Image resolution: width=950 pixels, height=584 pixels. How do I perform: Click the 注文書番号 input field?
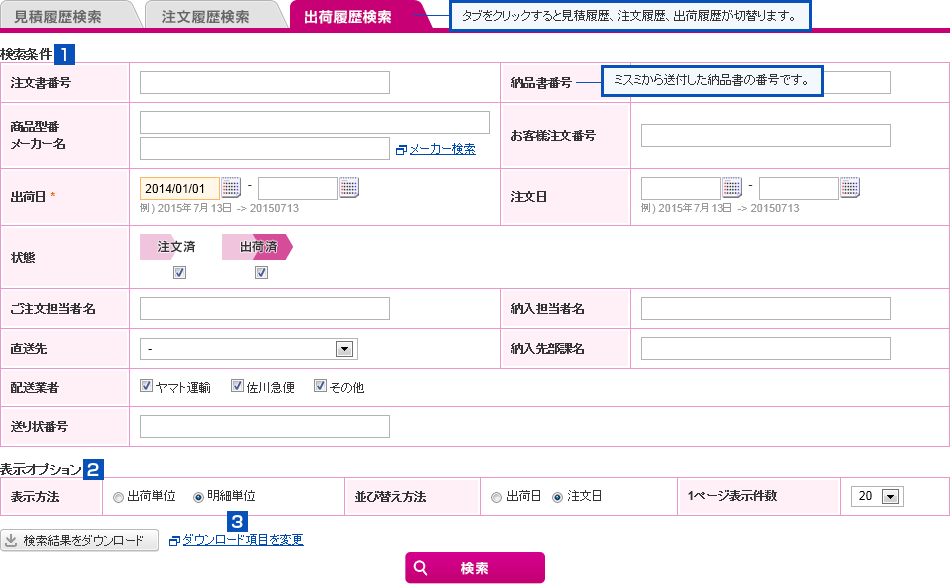(265, 83)
